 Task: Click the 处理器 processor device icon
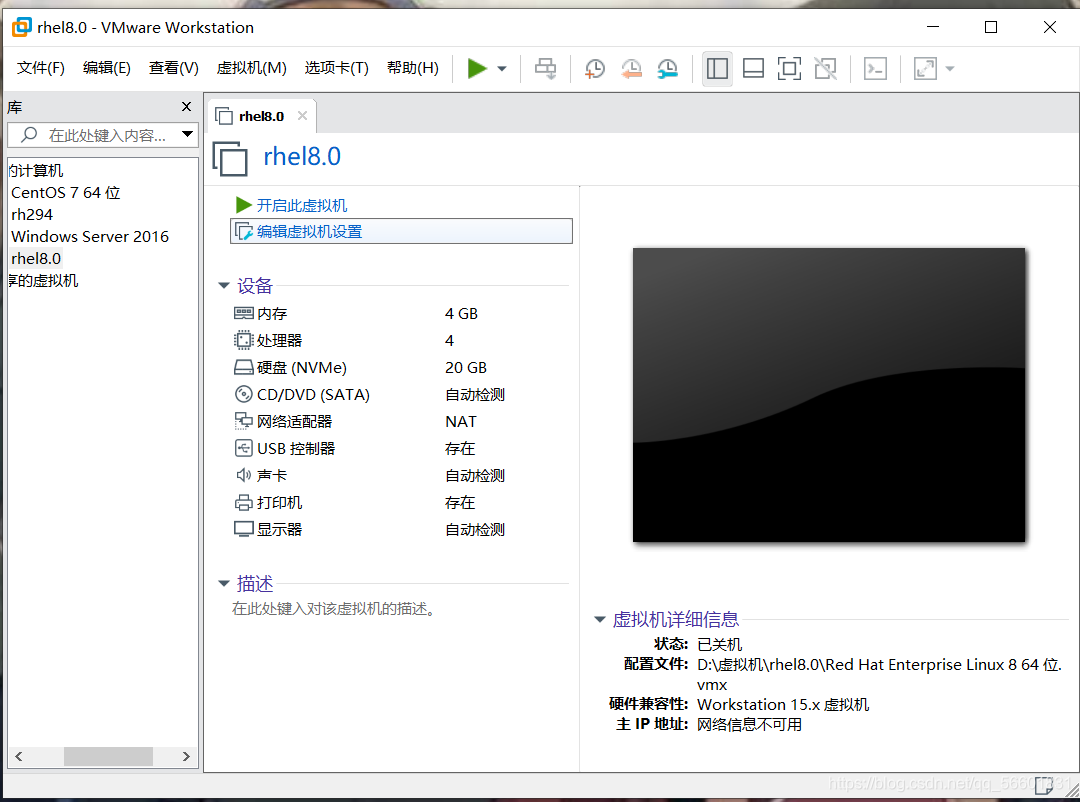(x=244, y=340)
